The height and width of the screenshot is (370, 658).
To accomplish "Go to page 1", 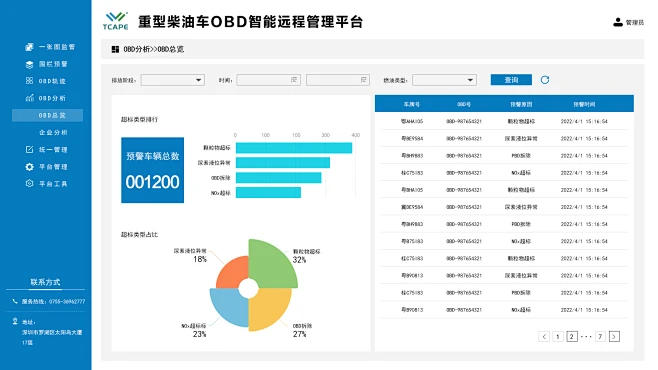I will click(x=558, y=336).
